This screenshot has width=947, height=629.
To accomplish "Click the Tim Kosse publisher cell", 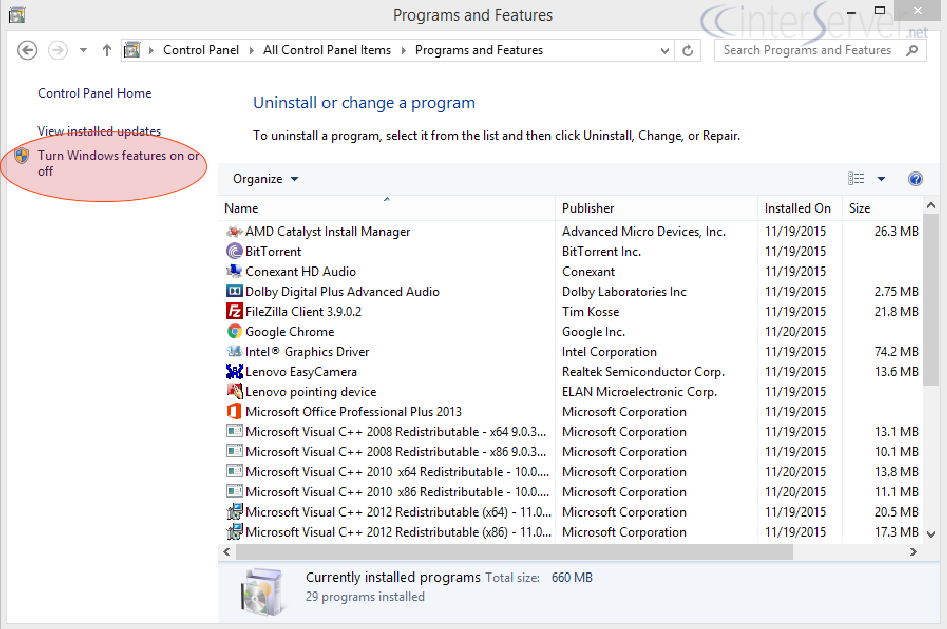I will tap(590, 312).
